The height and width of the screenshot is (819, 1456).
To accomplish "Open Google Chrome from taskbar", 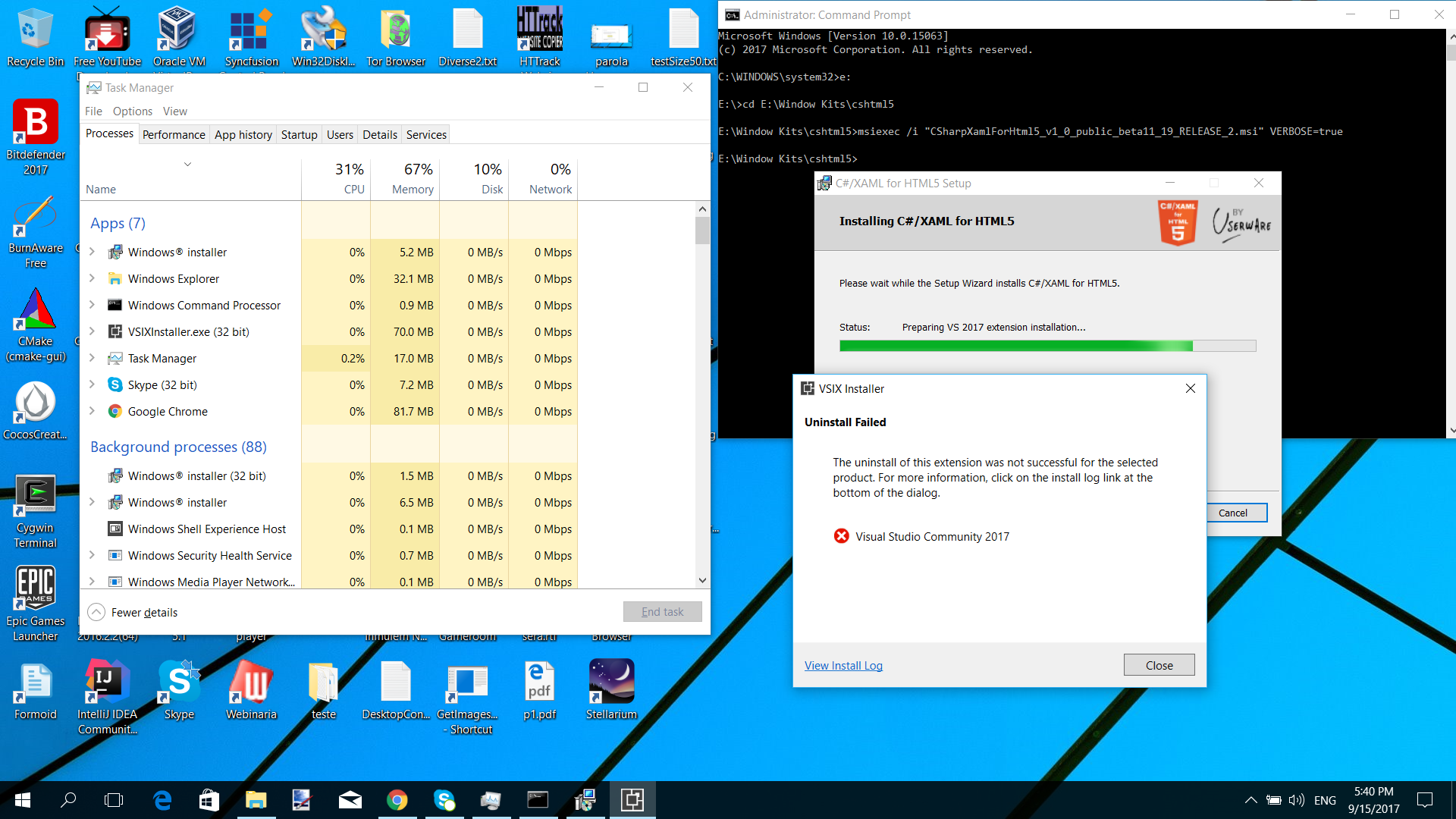I will [x=397, y=800].
